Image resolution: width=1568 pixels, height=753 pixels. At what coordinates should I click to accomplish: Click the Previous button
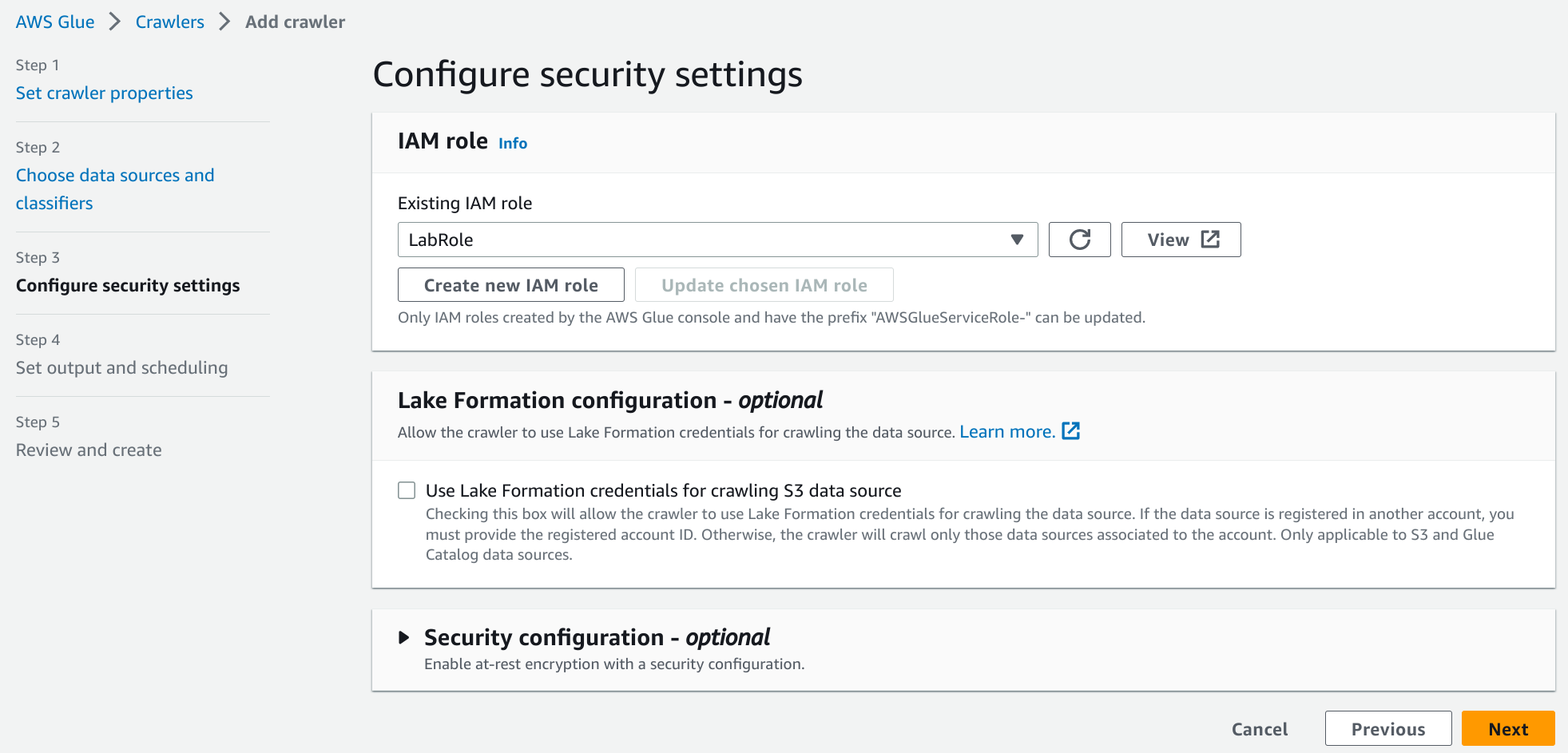click(x=1387, y=729)
